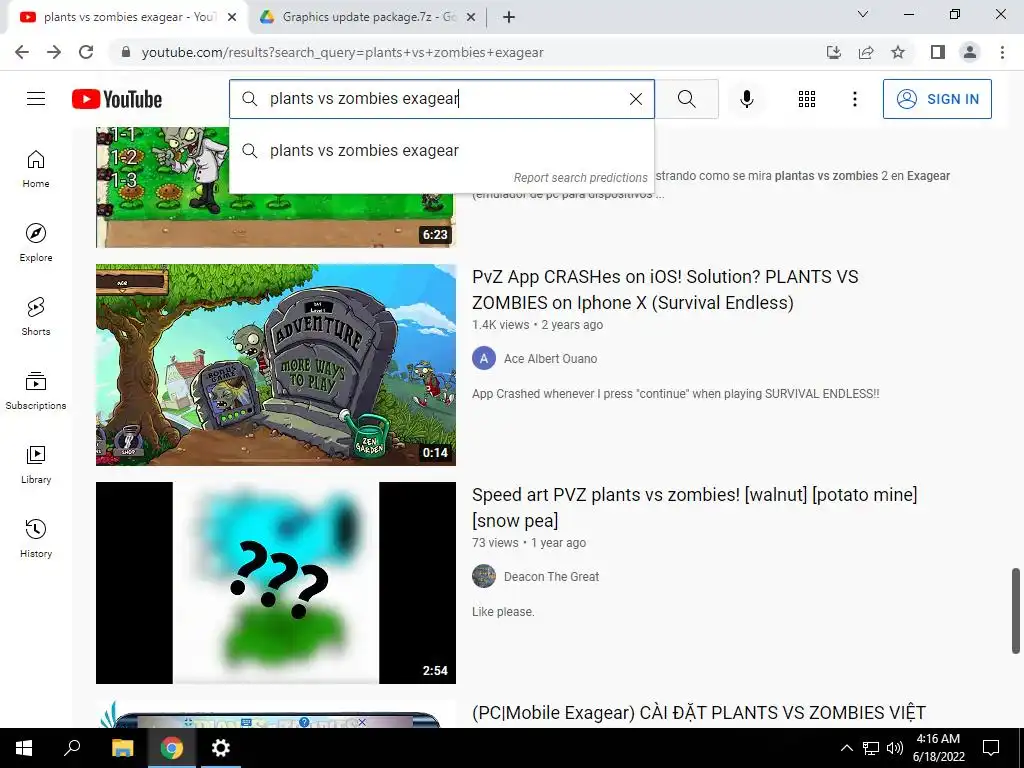Open Windows taskbar search
The width and height of the screenshot is (1024, 768).
tap(72, 748)
